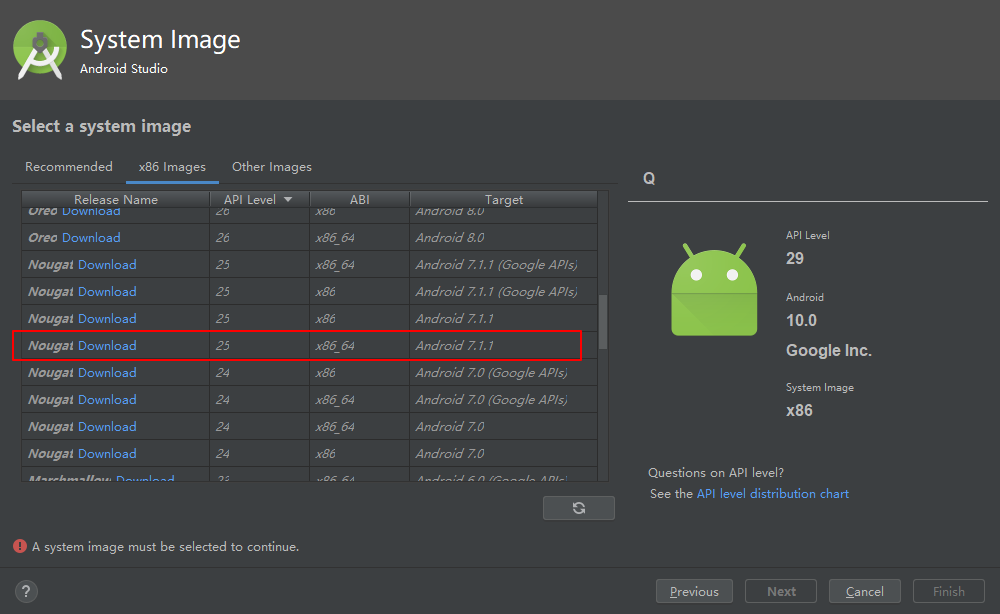
Task: Switch to the Recommended tab
Action: coord(68,166)
